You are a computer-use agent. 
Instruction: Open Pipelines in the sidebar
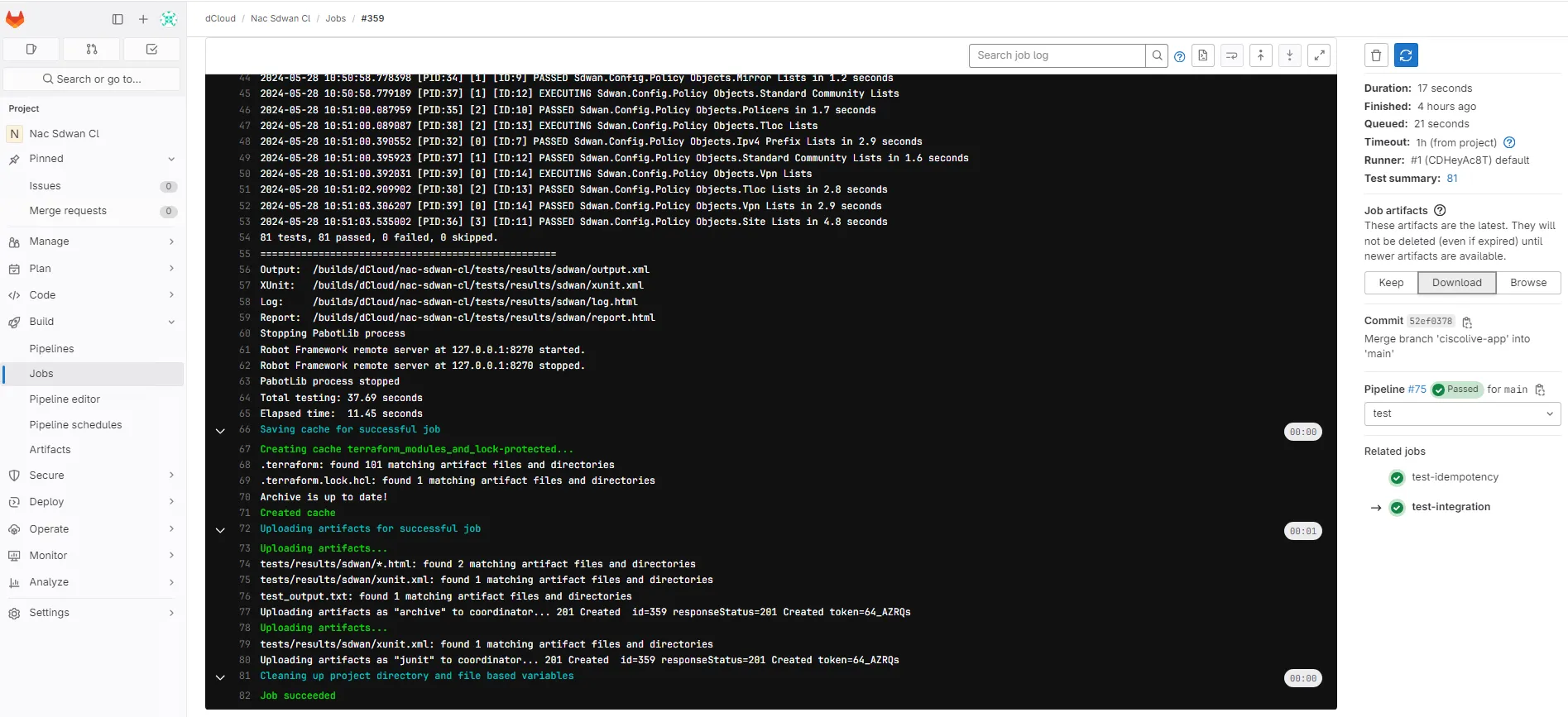coord(52,349)
